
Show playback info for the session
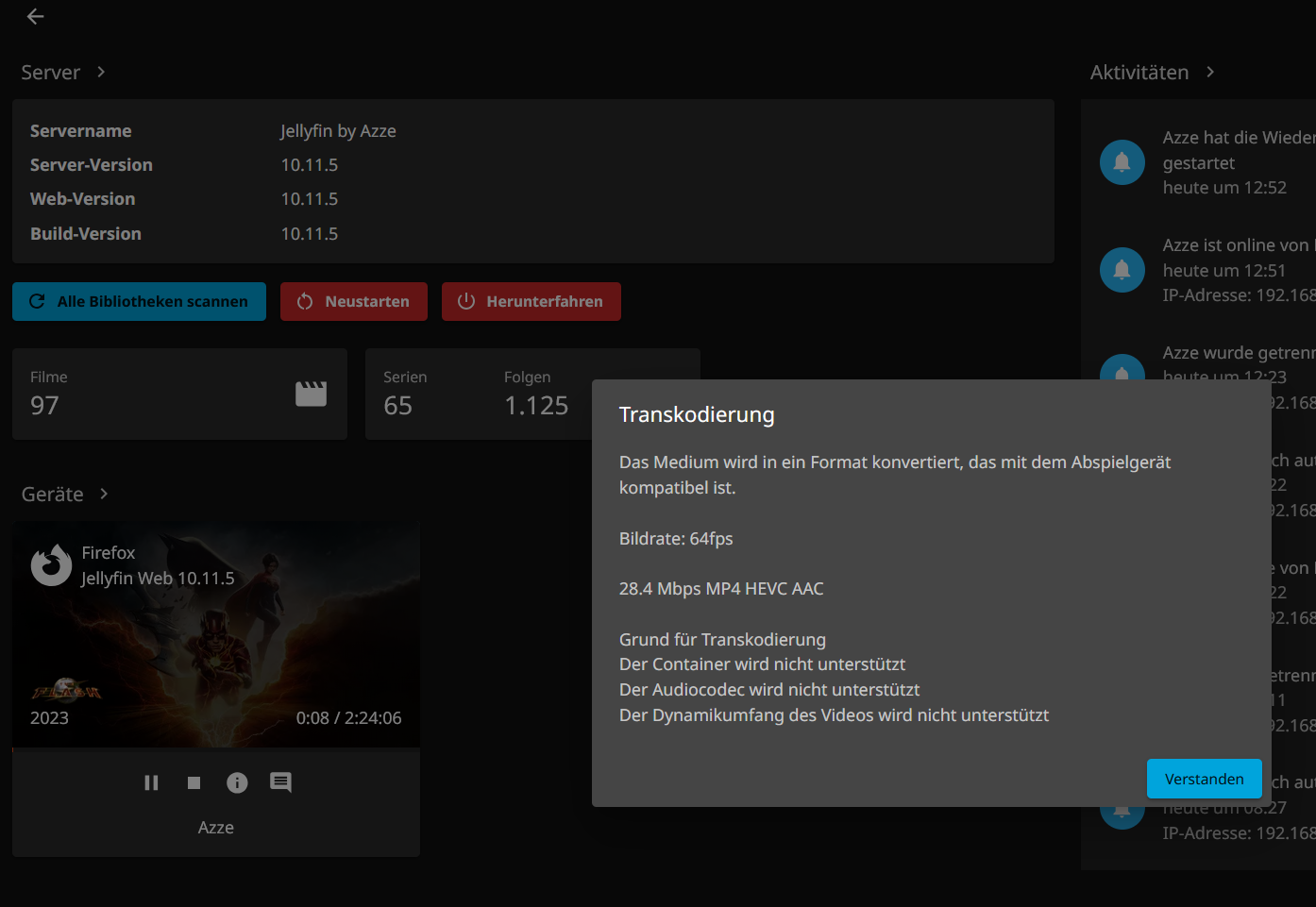click(x=237, y=782)
